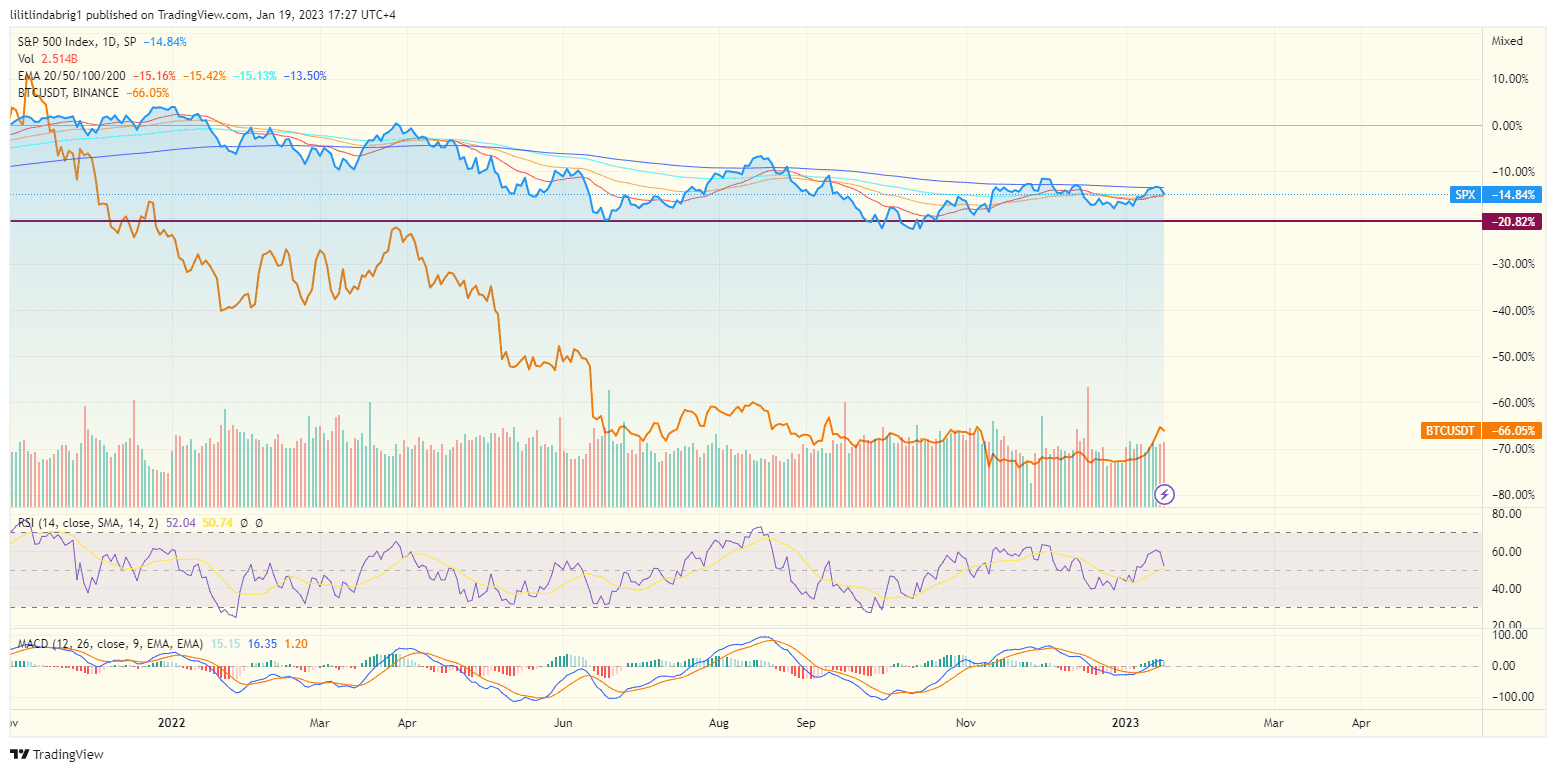Select the orange BTCUSDT price tag
Viewport: 1556px width, 772px height.
pos(1449,430)
